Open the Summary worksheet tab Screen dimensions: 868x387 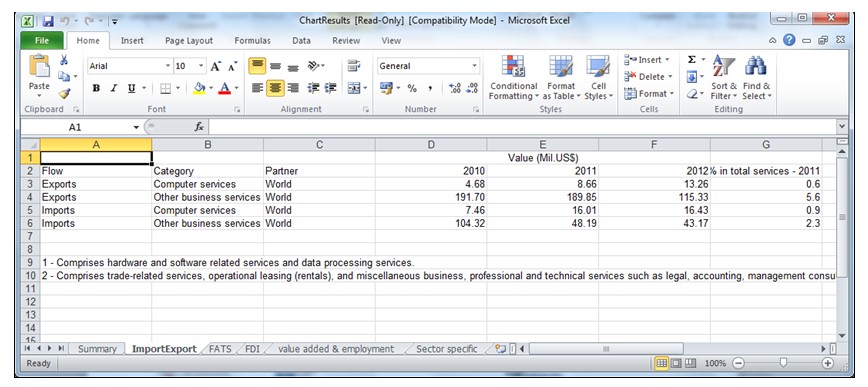97,349
